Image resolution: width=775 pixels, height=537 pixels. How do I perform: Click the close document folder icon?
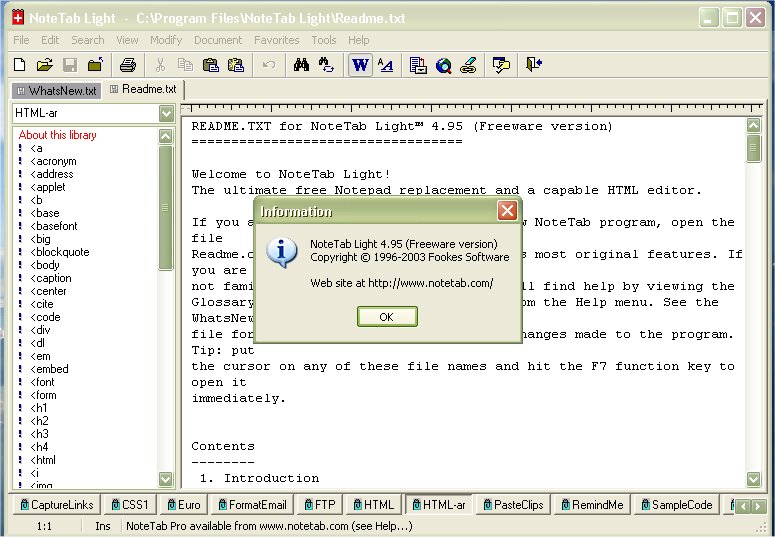[95, 65]
